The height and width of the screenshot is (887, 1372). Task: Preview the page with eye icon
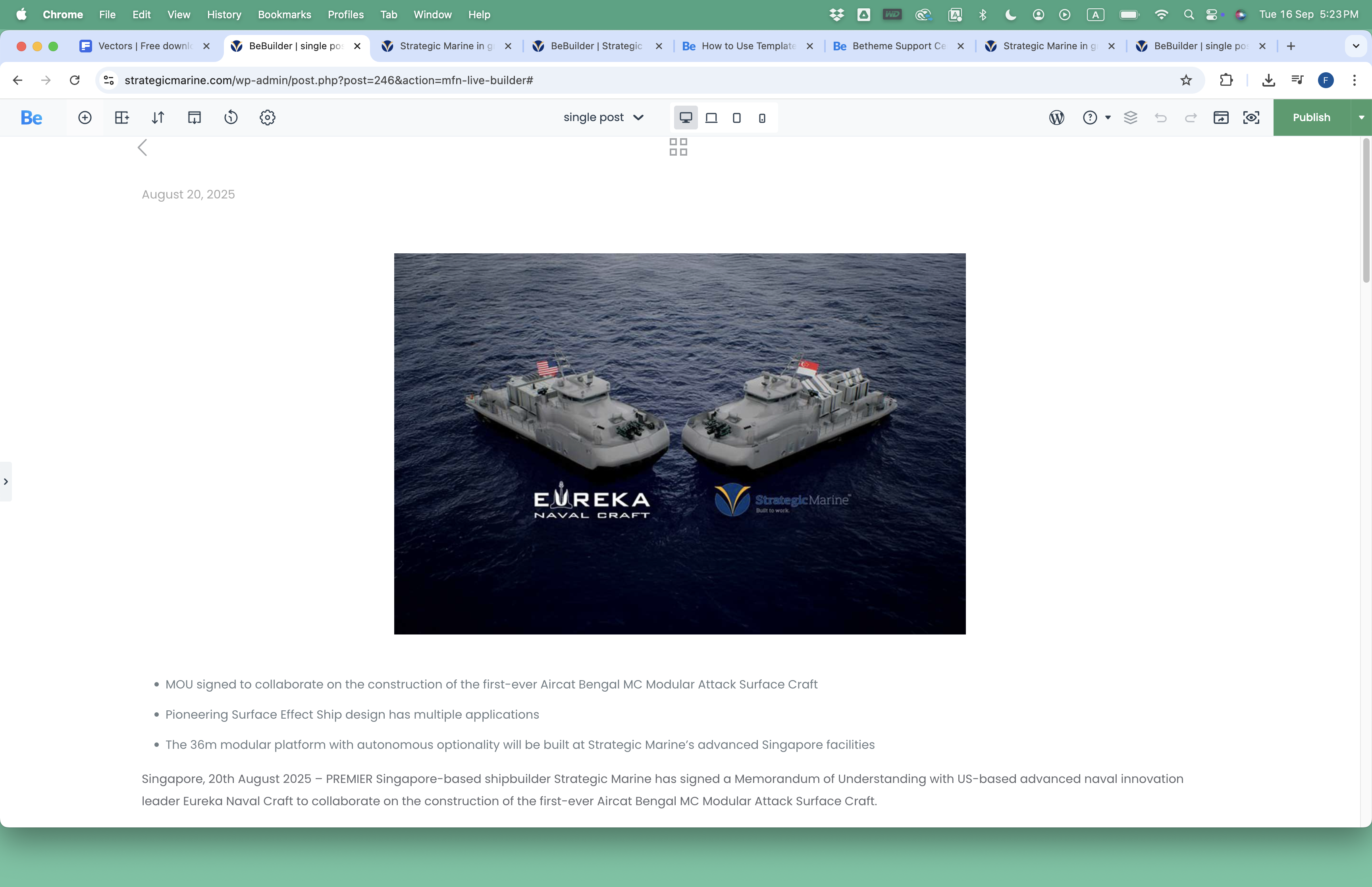(x=1251, y=118)
